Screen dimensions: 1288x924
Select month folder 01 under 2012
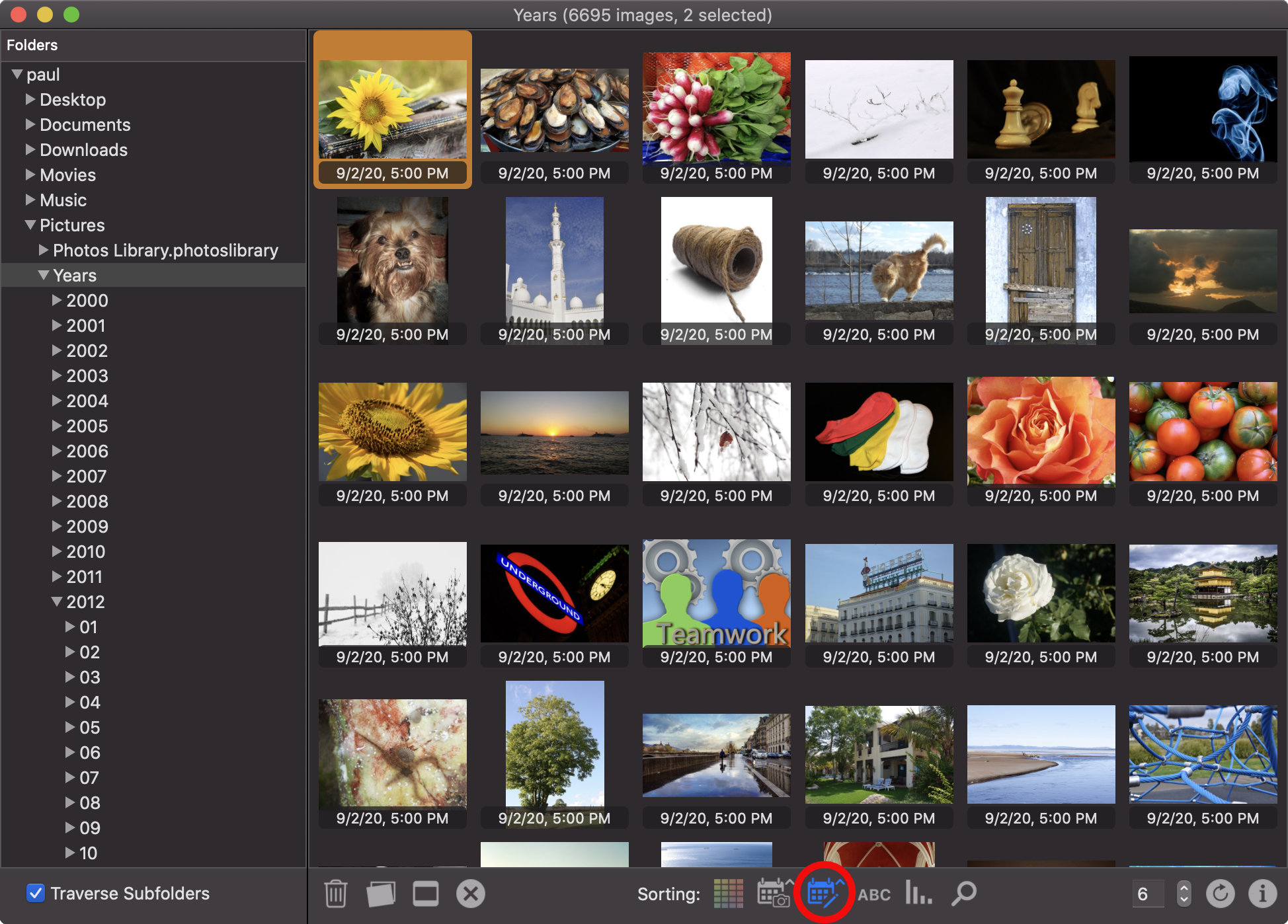(x=89, y=627)
